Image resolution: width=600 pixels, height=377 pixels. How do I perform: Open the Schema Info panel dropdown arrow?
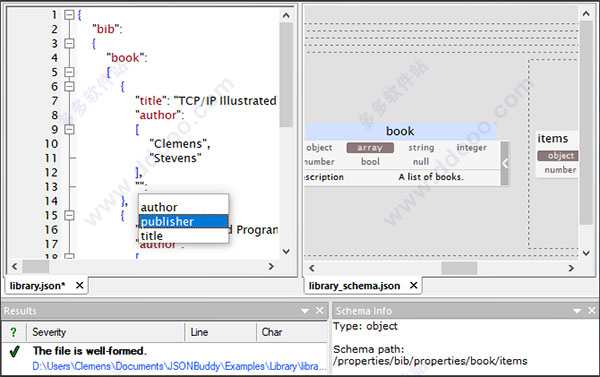coord(577,311)
